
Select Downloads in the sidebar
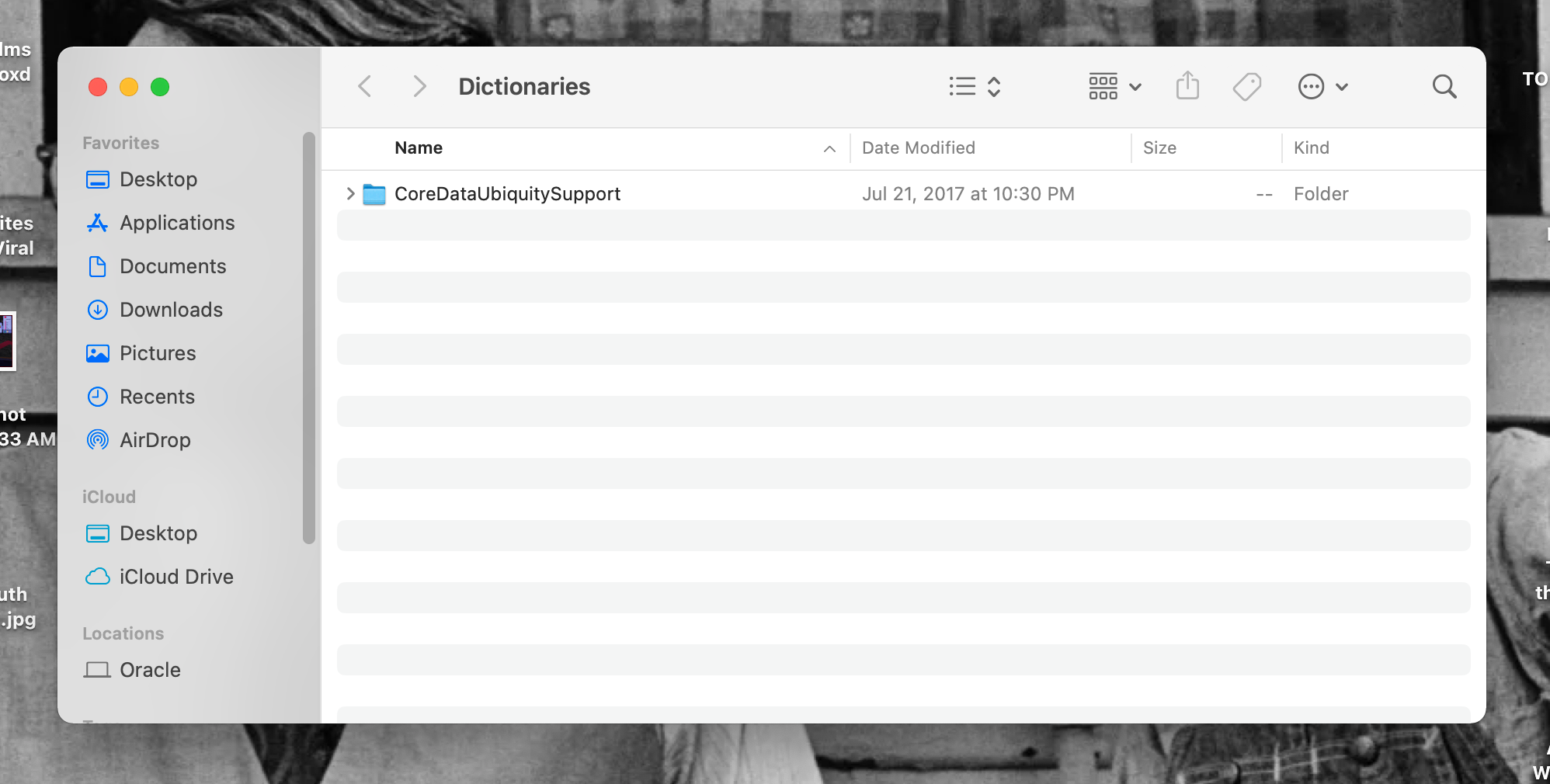click(x=171, y=310)
